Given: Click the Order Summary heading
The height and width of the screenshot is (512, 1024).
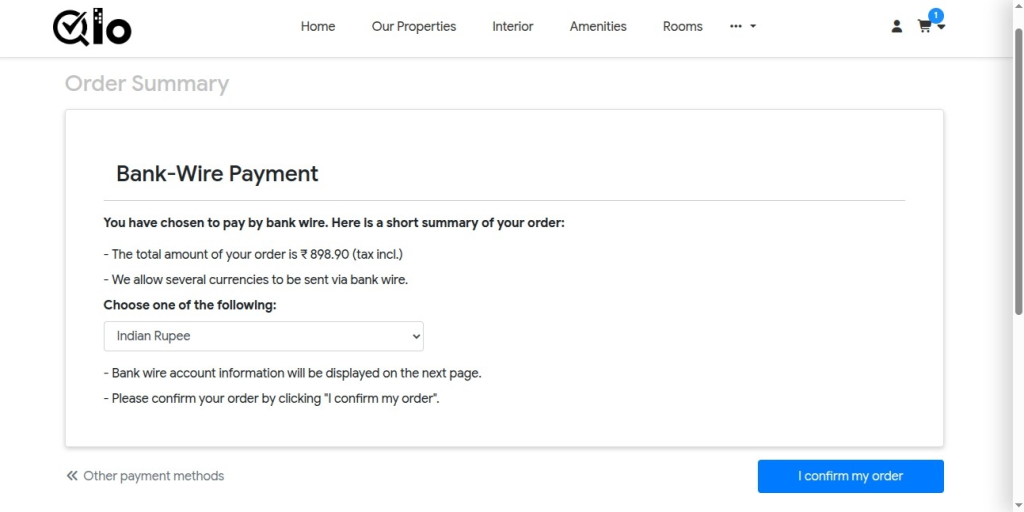Looking at the screenshot, I should tap(147, 84).
